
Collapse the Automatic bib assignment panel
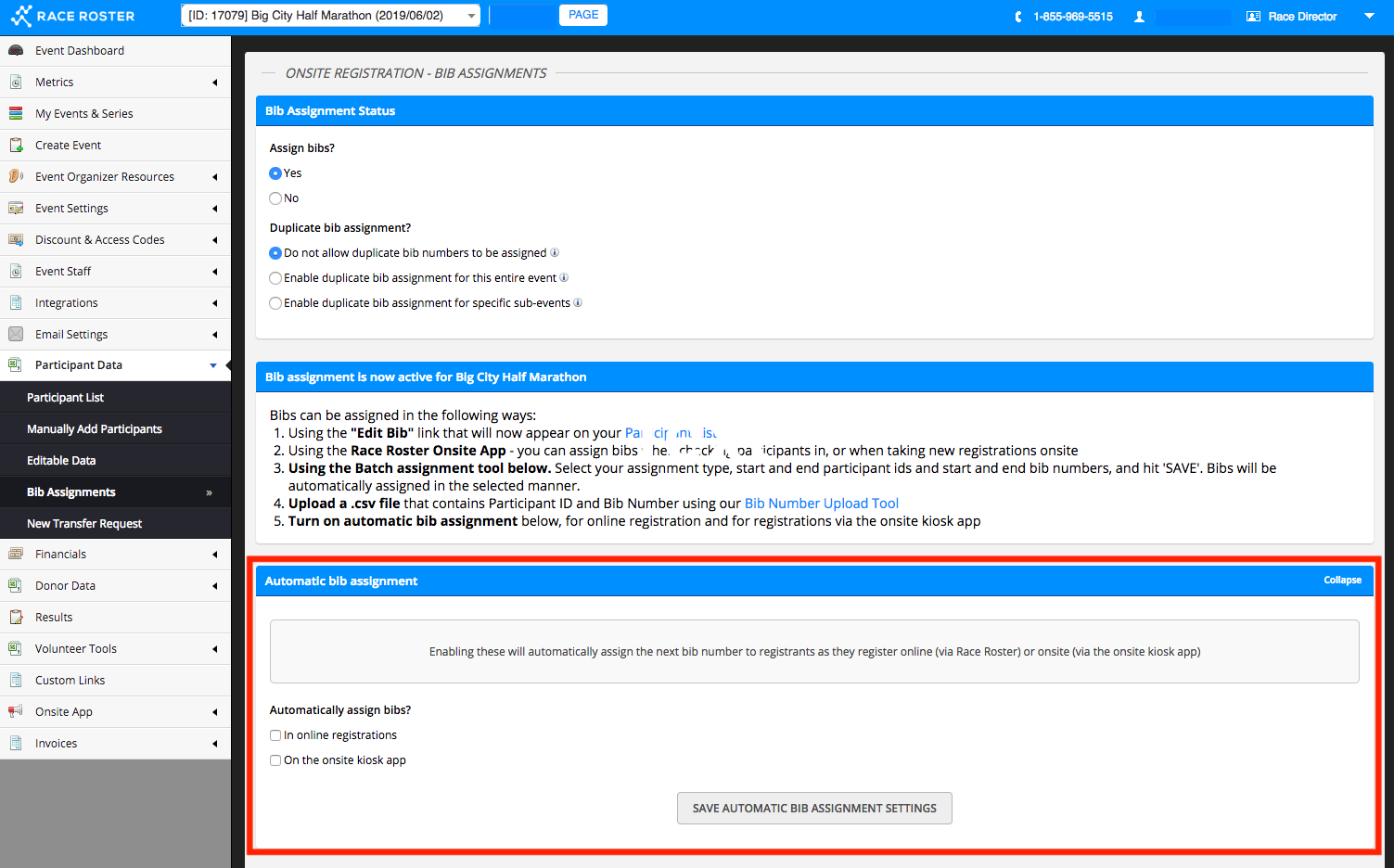(x=1342, y=580)
